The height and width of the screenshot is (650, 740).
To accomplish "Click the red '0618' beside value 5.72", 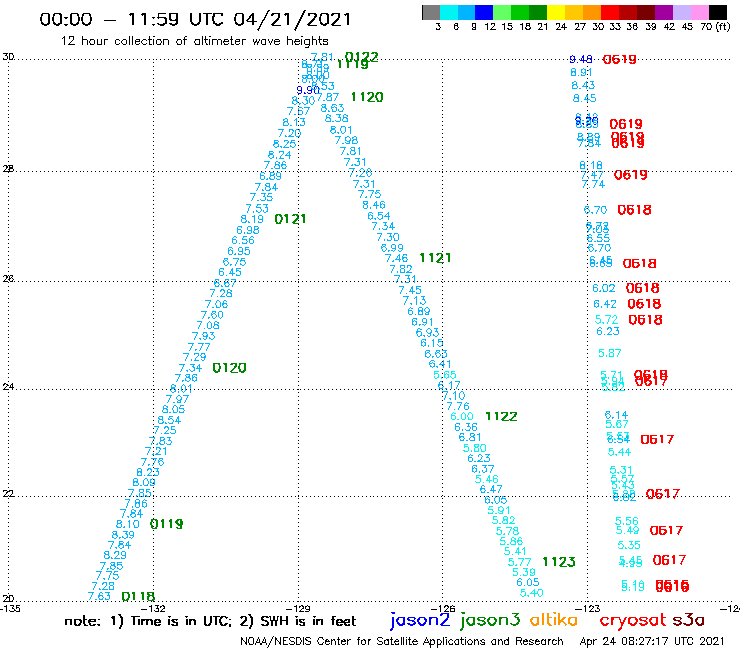I will [x=646, y=320].
